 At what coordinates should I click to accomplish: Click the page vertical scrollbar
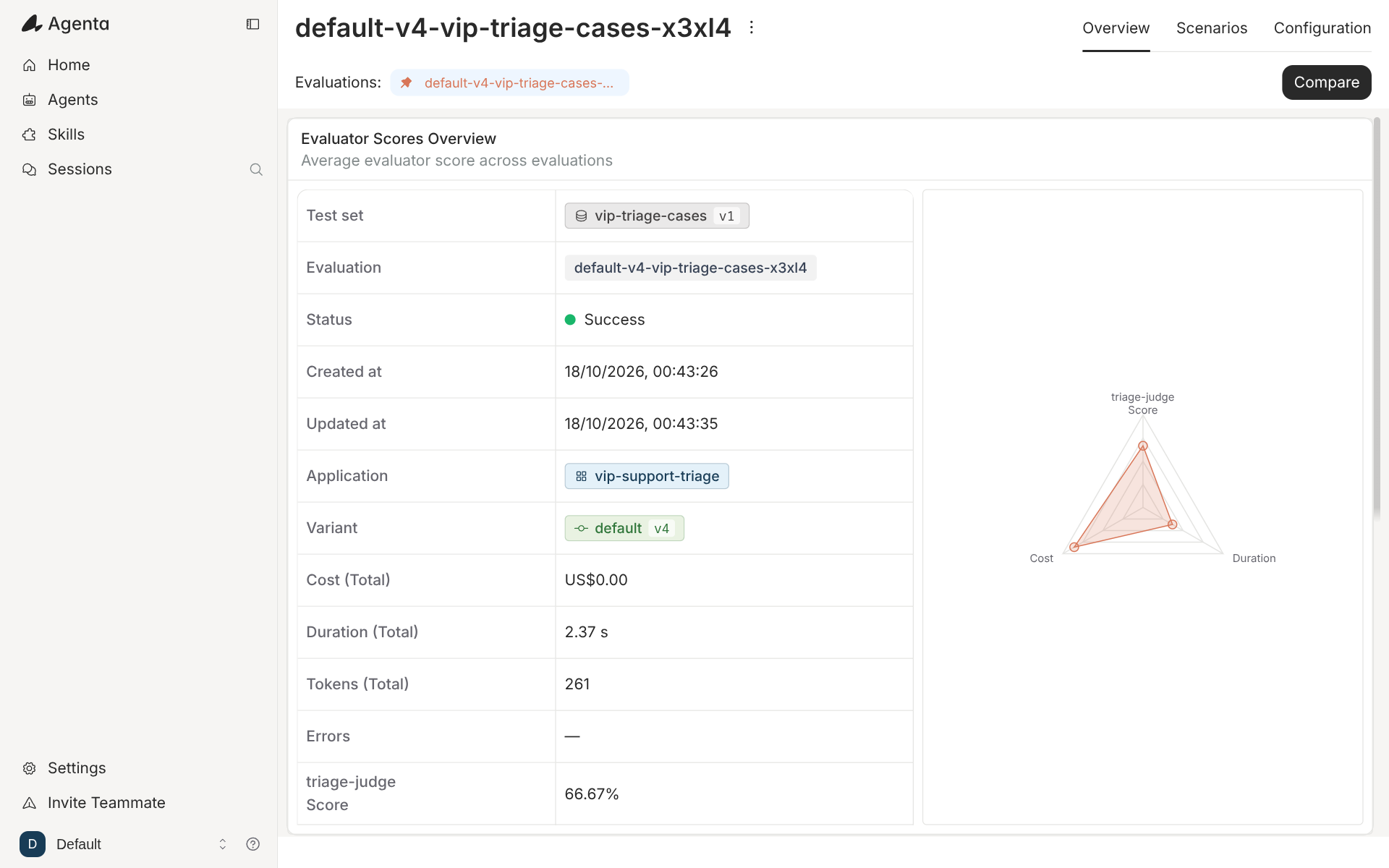point(1377,318)
